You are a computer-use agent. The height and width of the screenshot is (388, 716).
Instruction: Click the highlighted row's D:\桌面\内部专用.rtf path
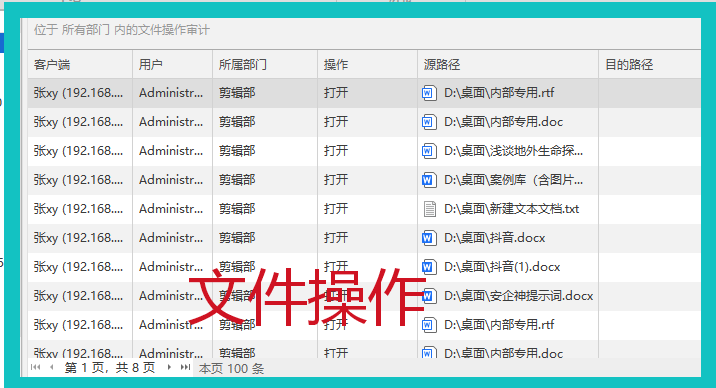(x=499, y=93)
